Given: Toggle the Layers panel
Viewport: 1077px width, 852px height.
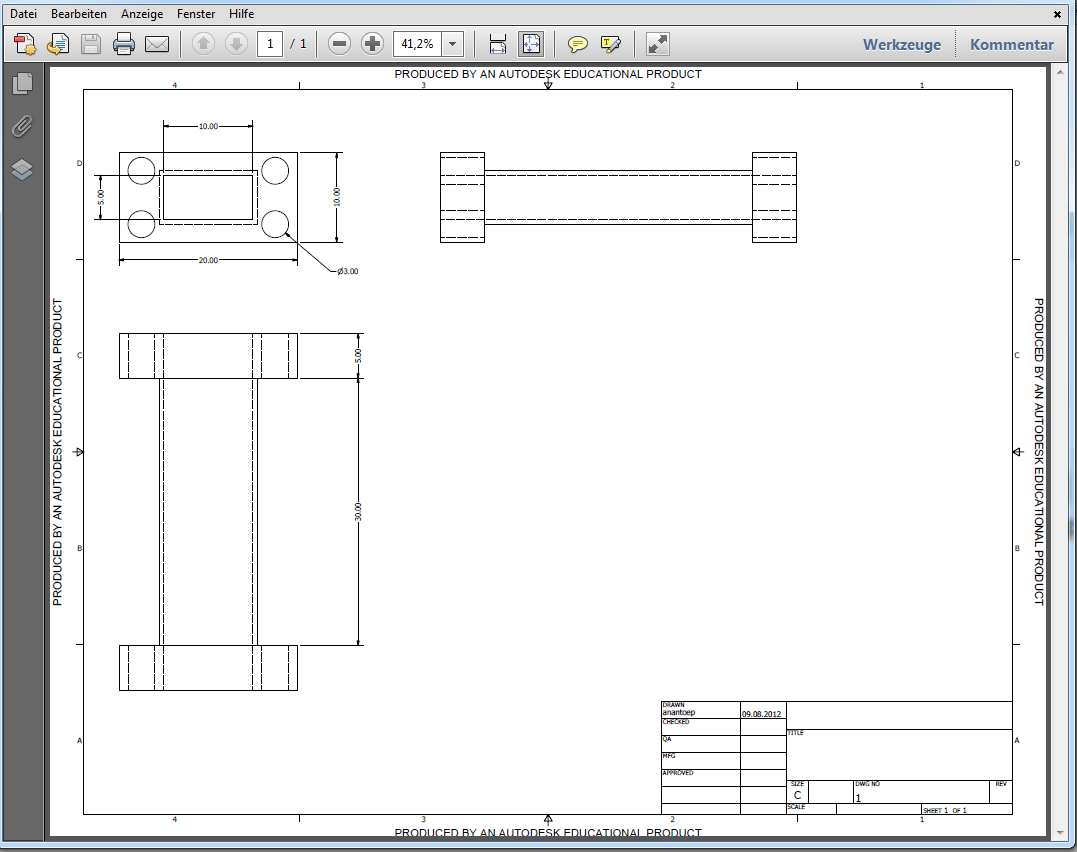Looking at the screenshot, I should click(22, 170).
